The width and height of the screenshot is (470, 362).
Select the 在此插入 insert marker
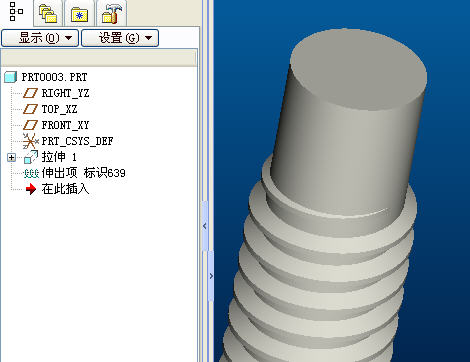pos(65,189)
